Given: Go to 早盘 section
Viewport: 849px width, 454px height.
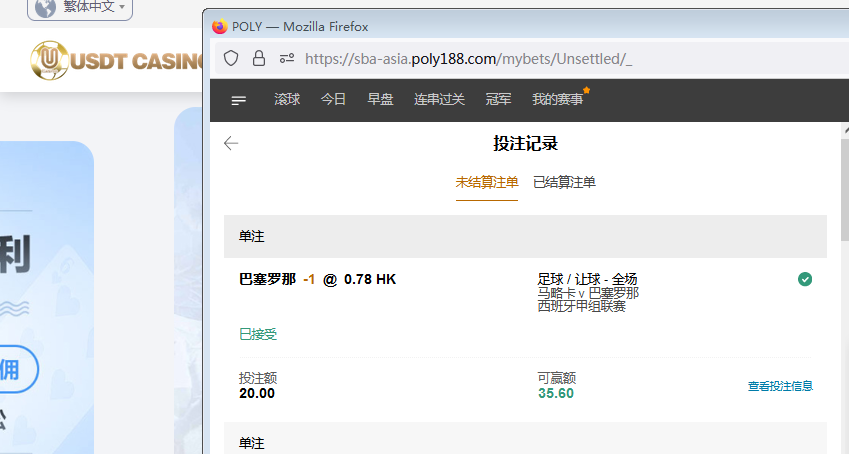Looking at the screenshot, I should (380, 100).
